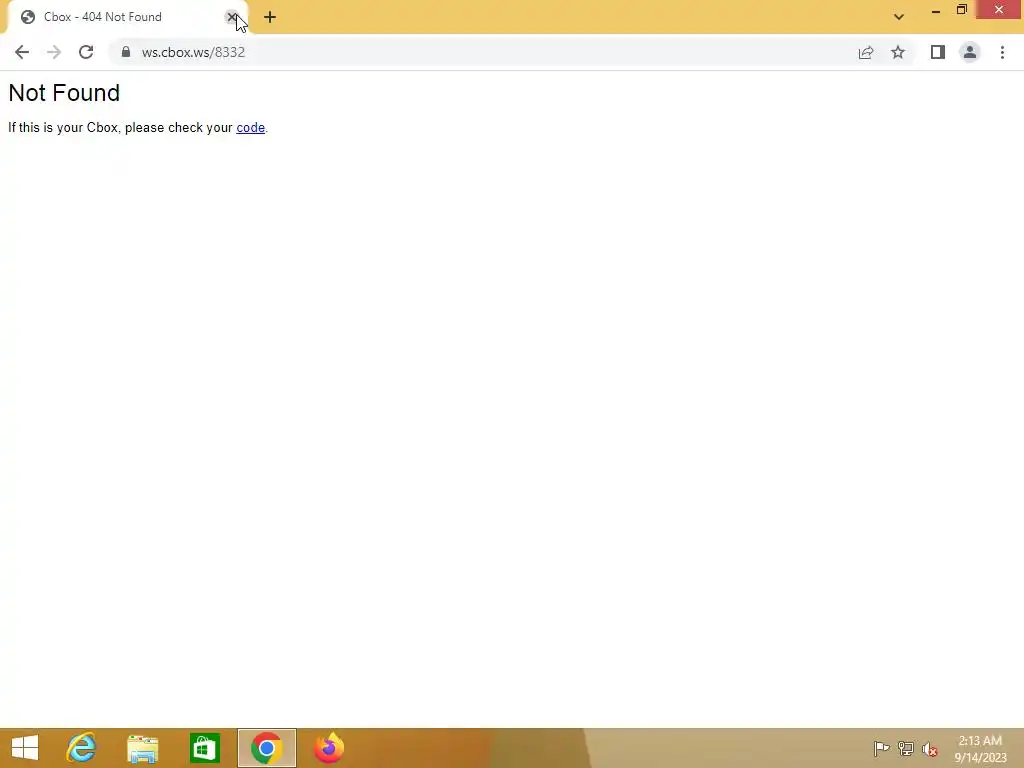Open the clock showing 2:13 AM
Viewport: 1024px width, 768px height.
(980, 749)
